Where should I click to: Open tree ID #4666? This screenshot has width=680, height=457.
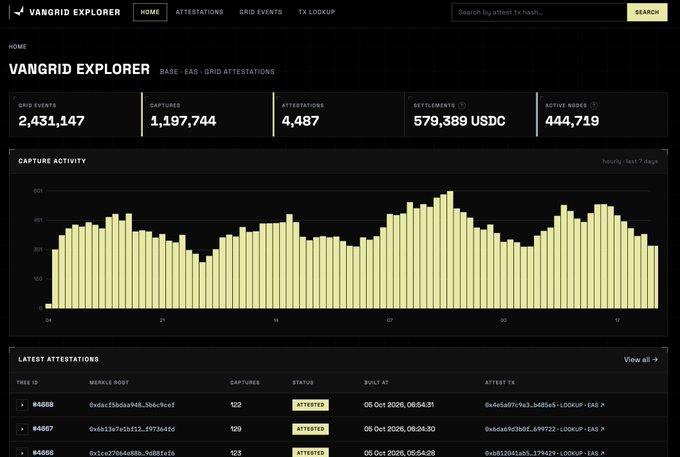click(43, 453)
